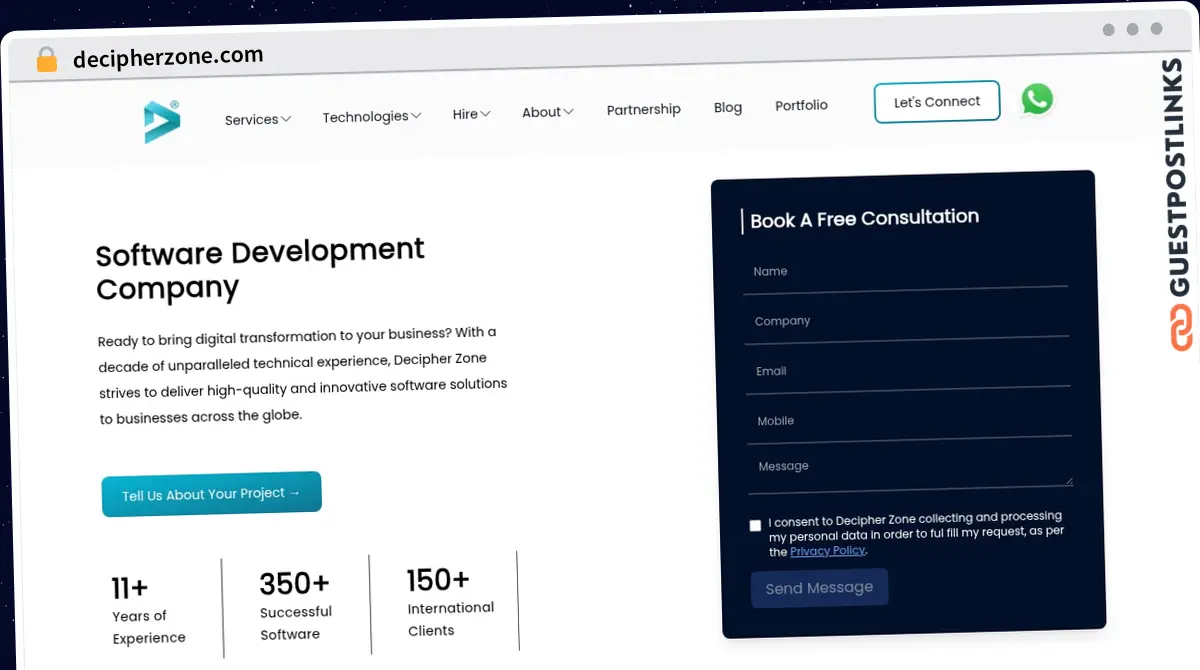Open the WhatsApp chat icon
Image resolution: width=1200 pixels, height=670 pixels.
tap(1037, 99)
